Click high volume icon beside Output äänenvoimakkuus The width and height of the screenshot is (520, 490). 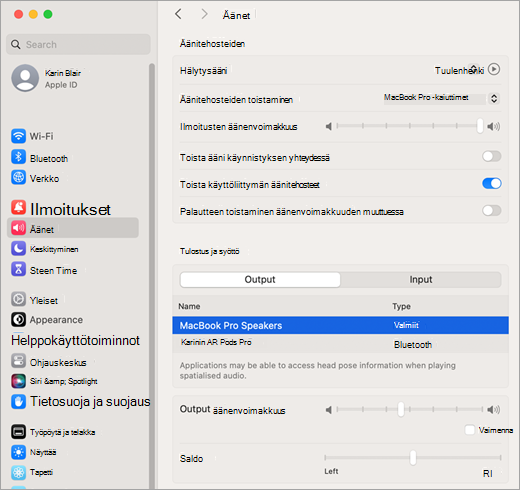tap(494, 410)
